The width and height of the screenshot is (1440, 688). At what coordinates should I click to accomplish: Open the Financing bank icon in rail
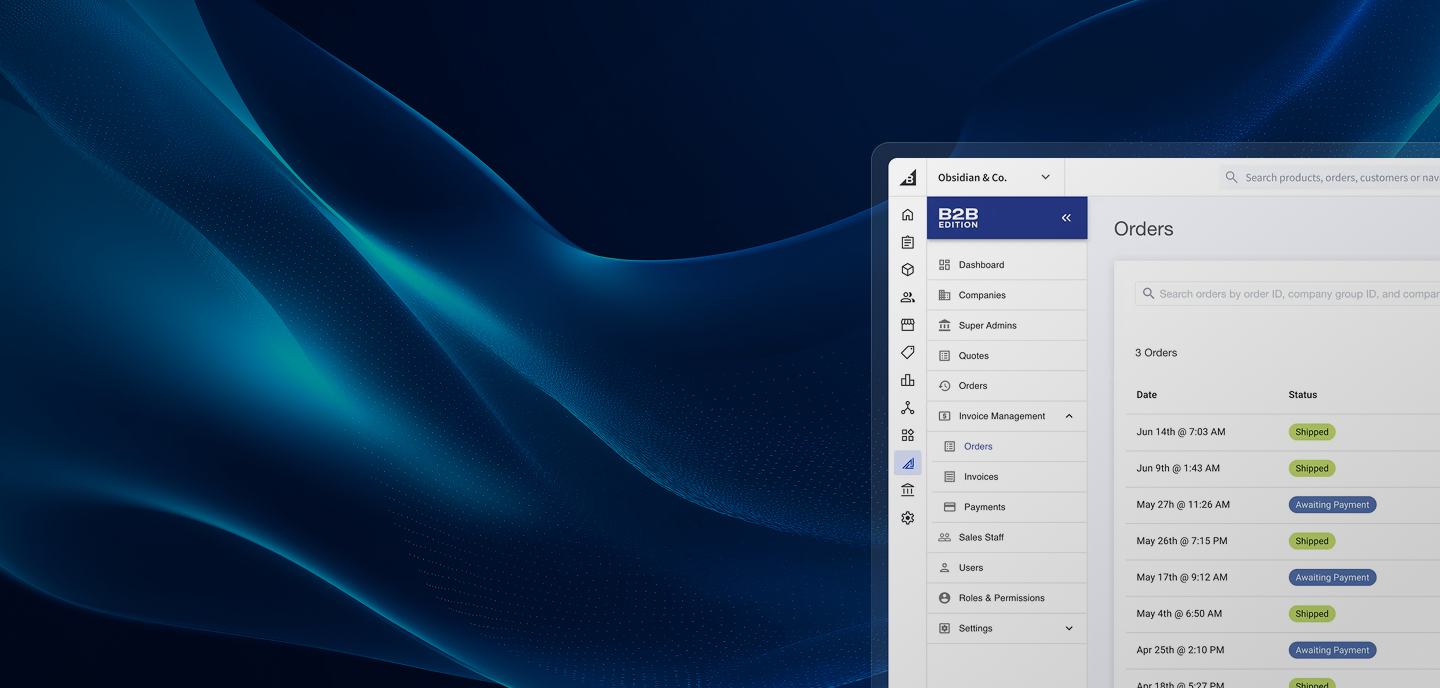907,490
